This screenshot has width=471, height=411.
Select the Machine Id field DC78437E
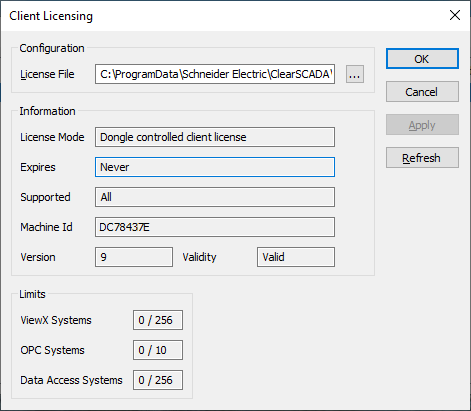(215, 227)
